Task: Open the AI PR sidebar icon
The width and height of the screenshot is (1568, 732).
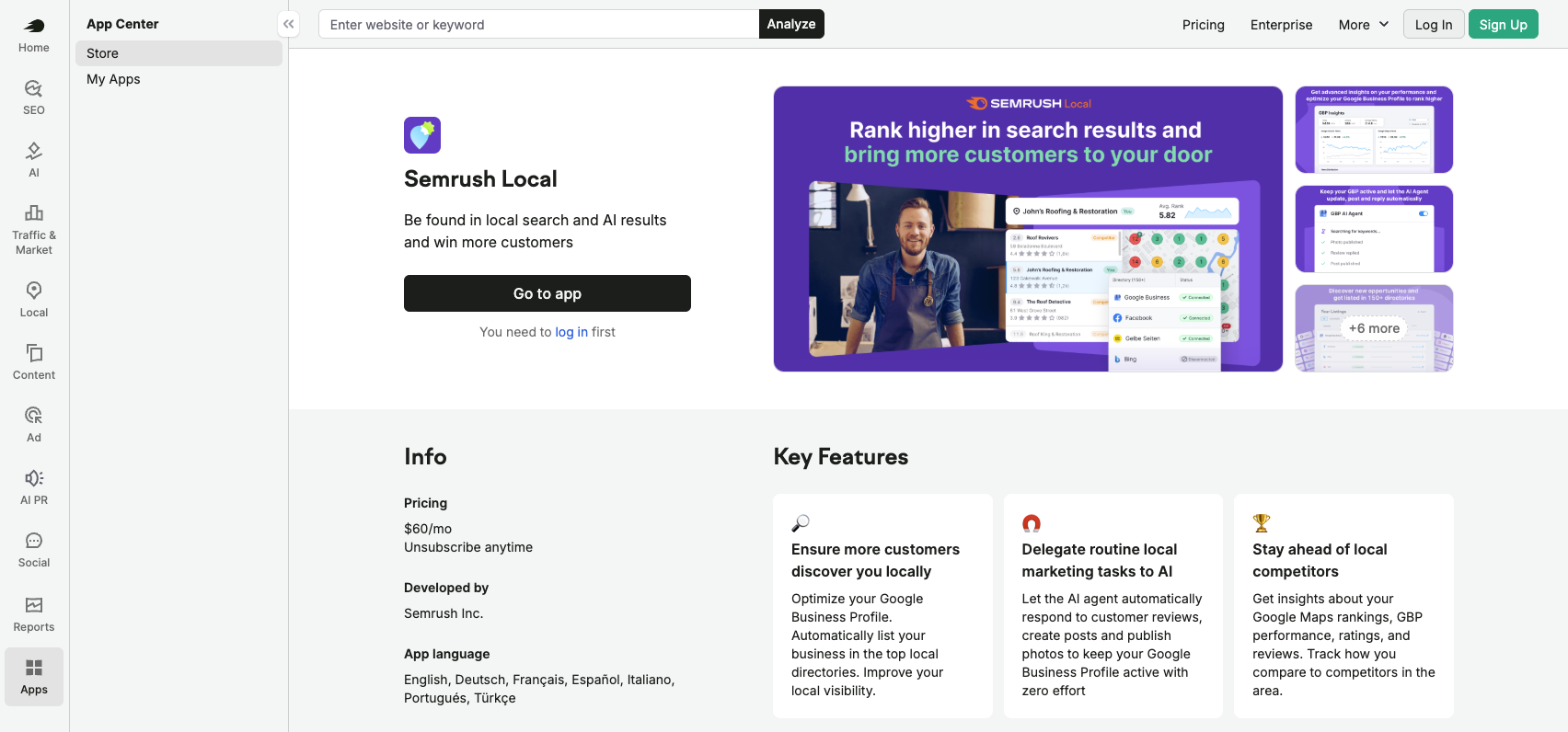Action: pos(34,487)
